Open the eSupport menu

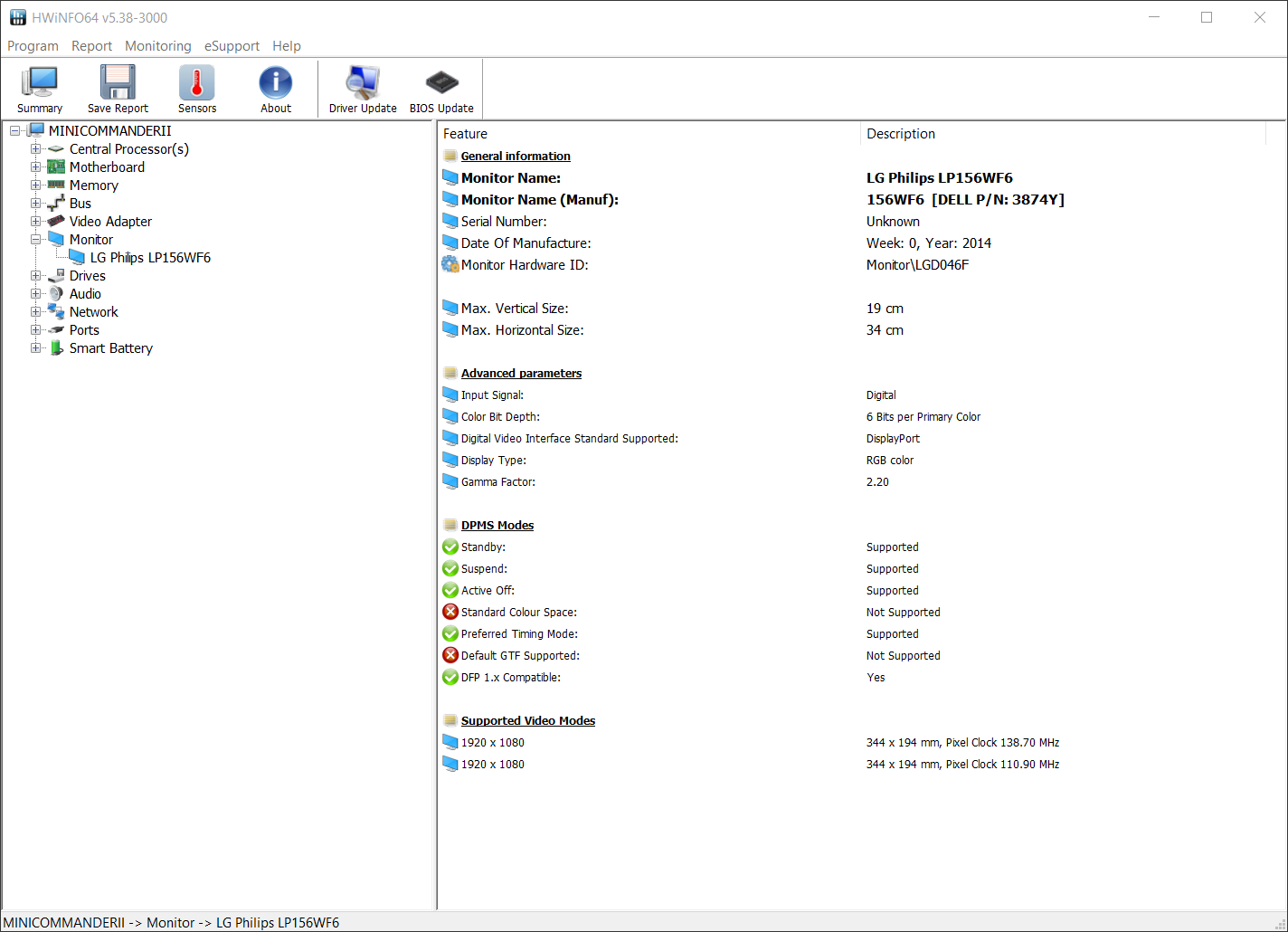click(x=232, y=46)
